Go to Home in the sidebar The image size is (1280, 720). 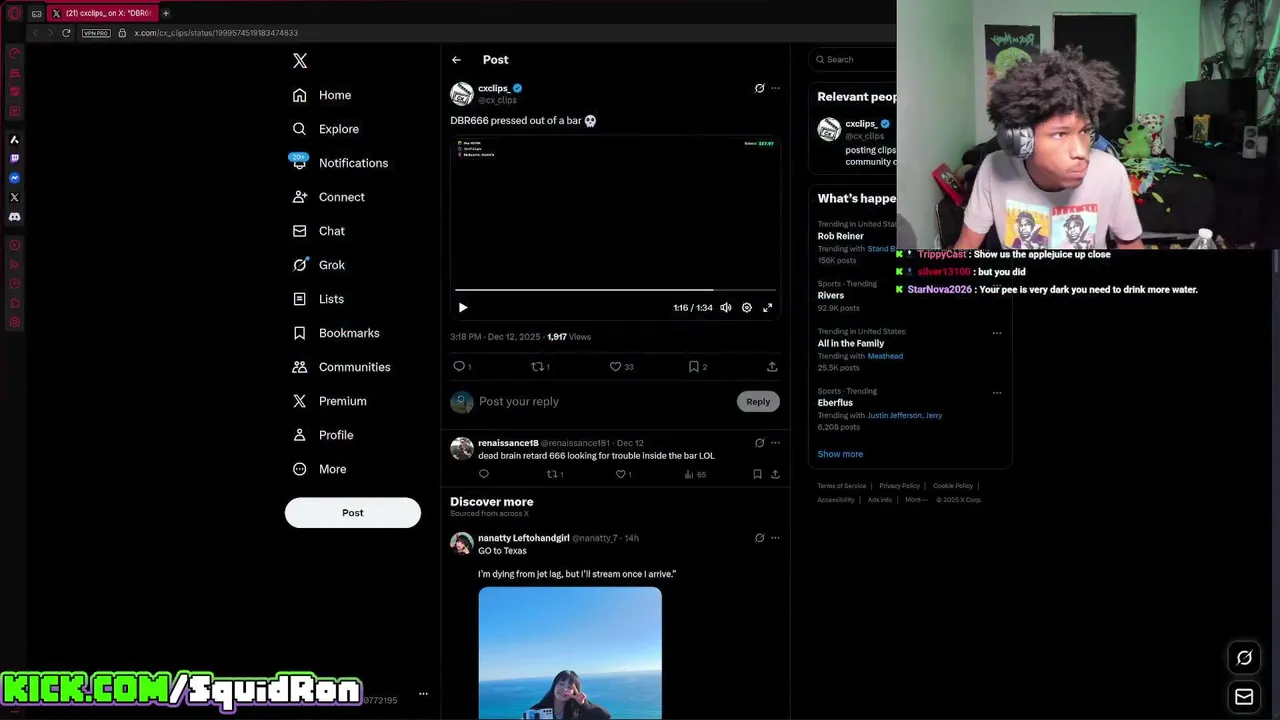pos(322,95)
